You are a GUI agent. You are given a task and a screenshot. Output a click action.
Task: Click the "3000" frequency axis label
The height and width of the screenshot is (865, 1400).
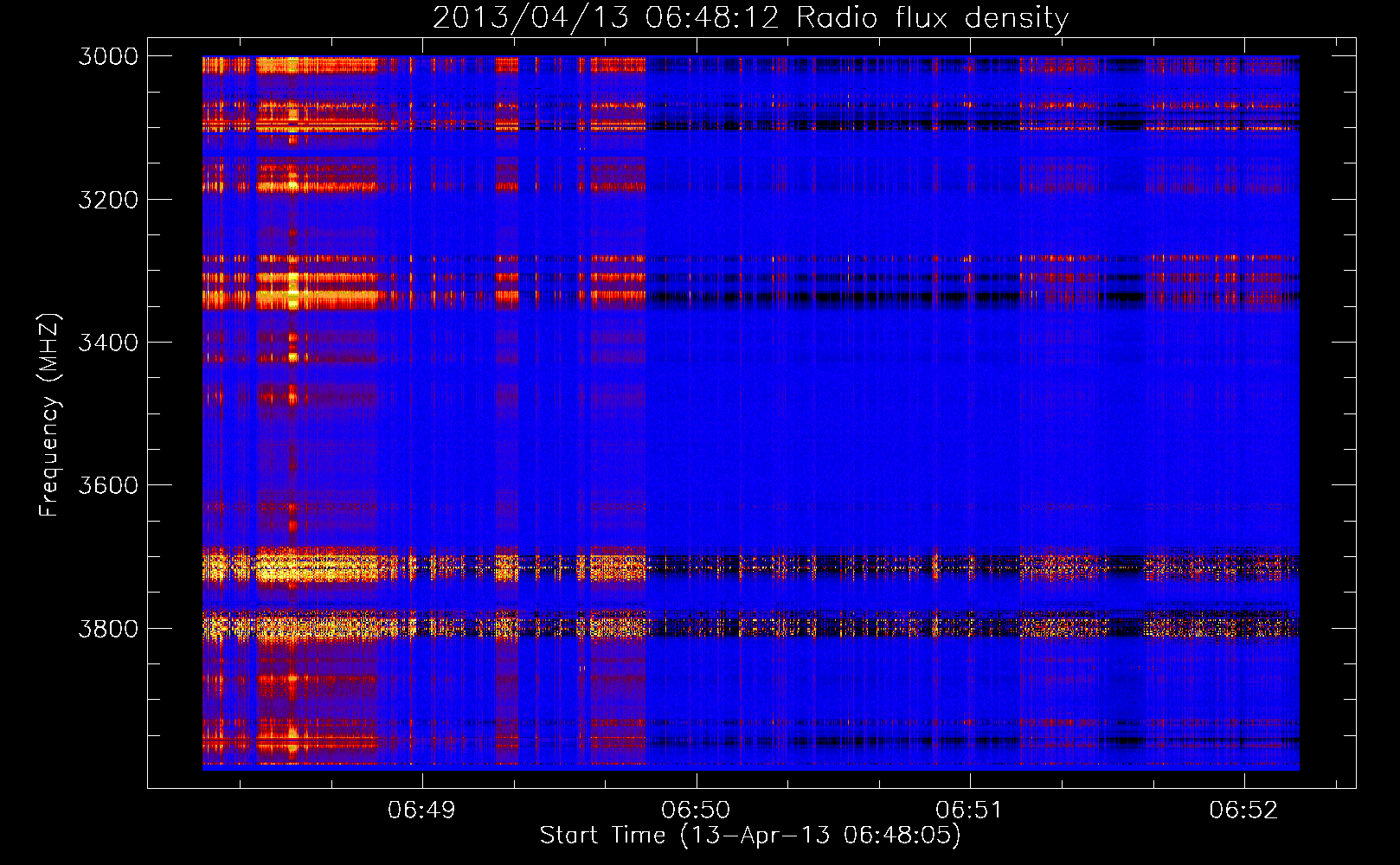coord(108,56)
